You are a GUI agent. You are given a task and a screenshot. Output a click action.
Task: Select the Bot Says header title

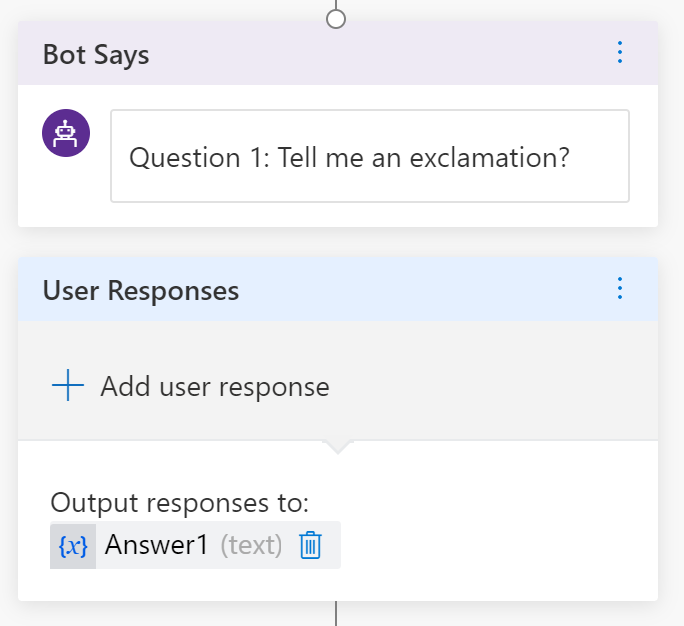click(x=96, y=54)
